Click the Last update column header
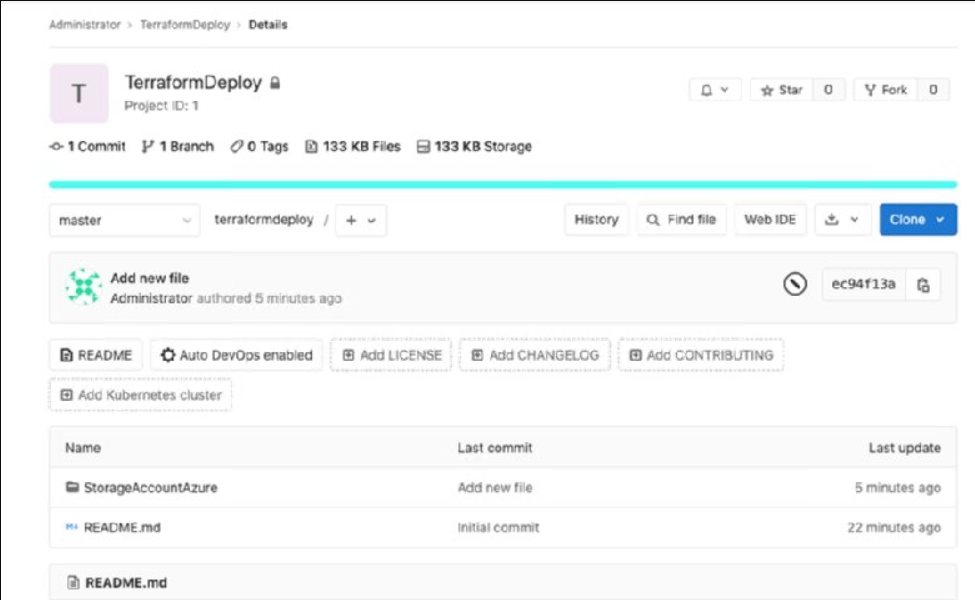The width and height of the screenshot is (975, 600). [905, 448]
